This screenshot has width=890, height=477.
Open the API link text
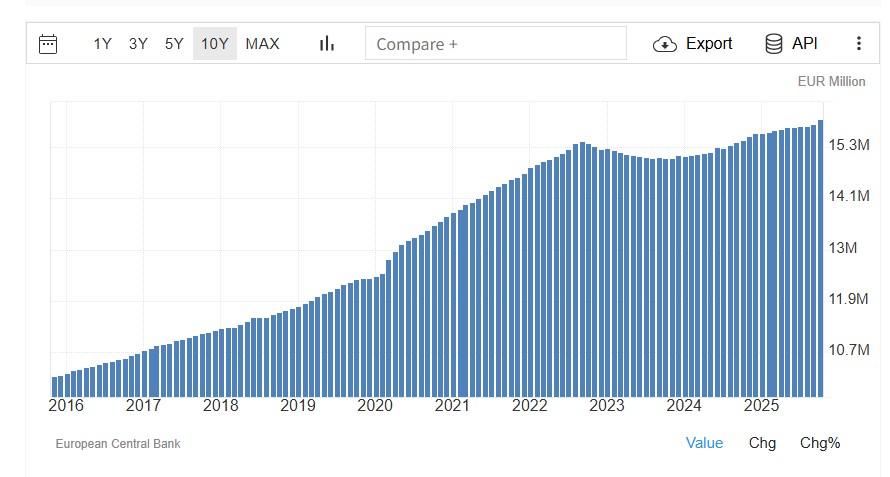tap(805, 44)
